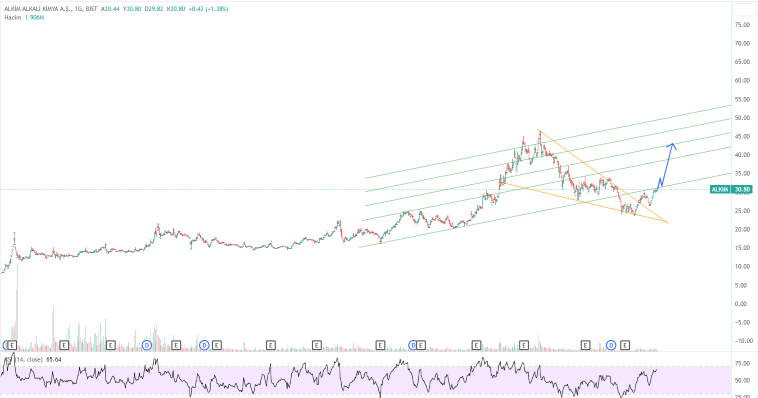Click the leftmost E earnings marker
Screen dimensions: 758x398
(x=13, y=345)
